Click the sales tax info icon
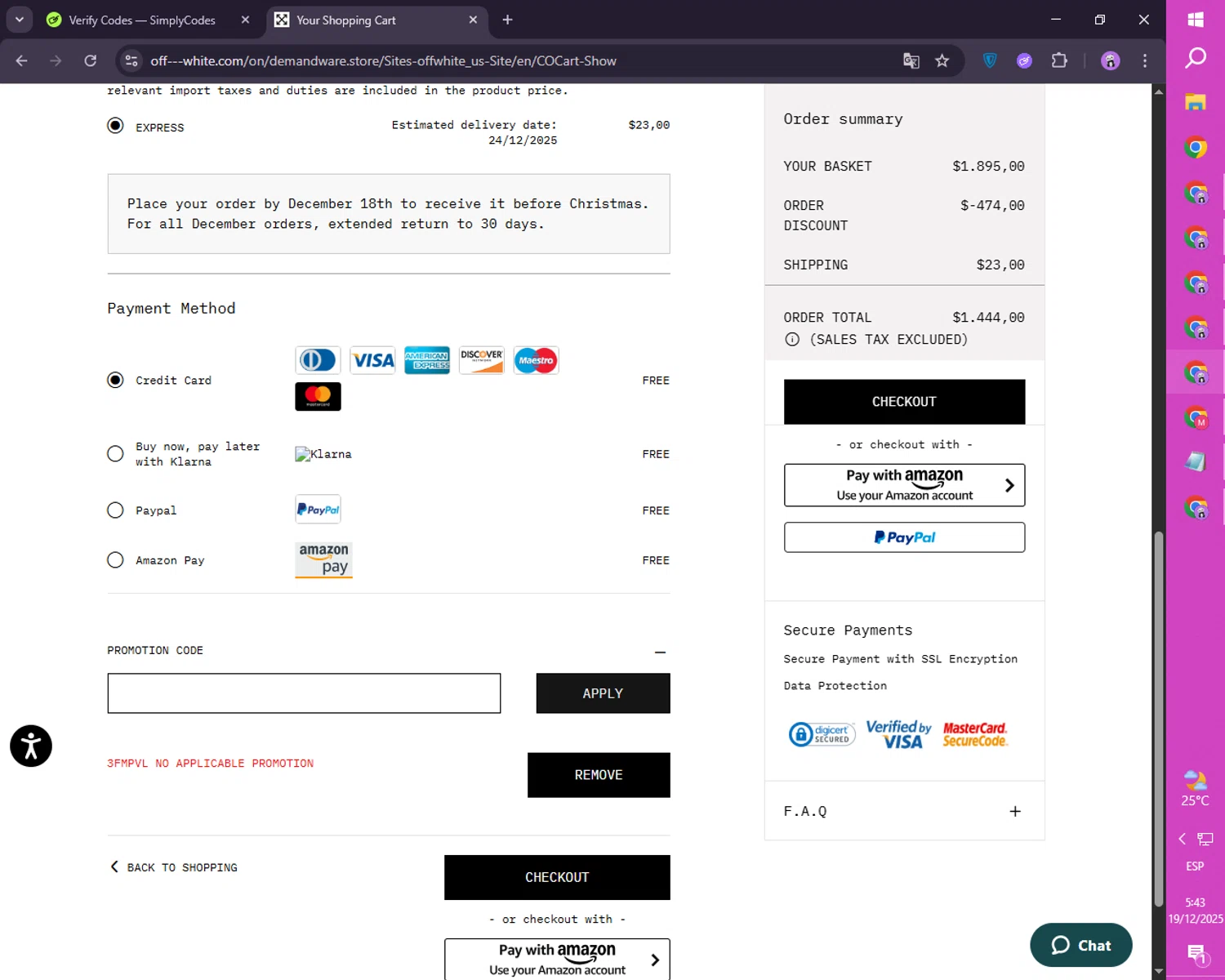This screenshot has width=1225, height=980. (792, 340)
